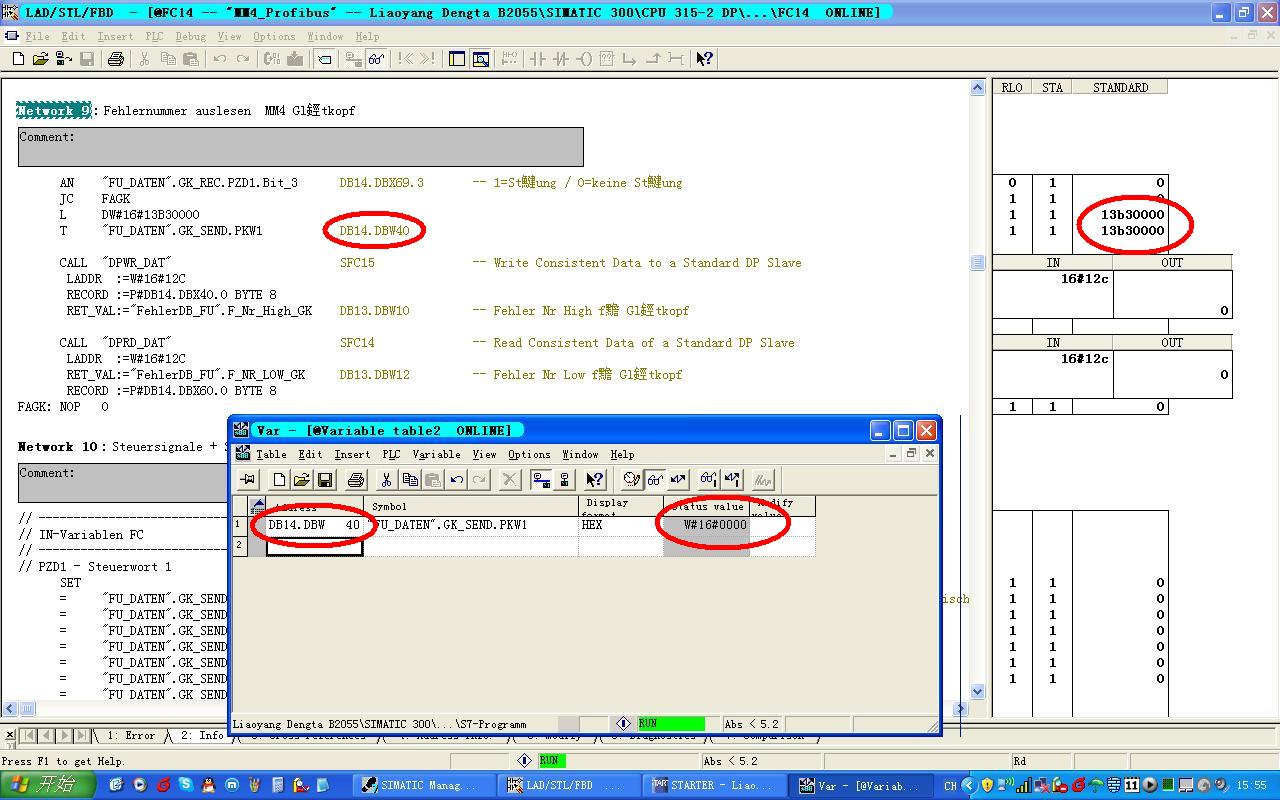Image resolution: width=1280 pixels, height=800 pixels.
Task: Toggle ON/OFF connection icon in Var toolbar
Action: (x=541, y=480)
